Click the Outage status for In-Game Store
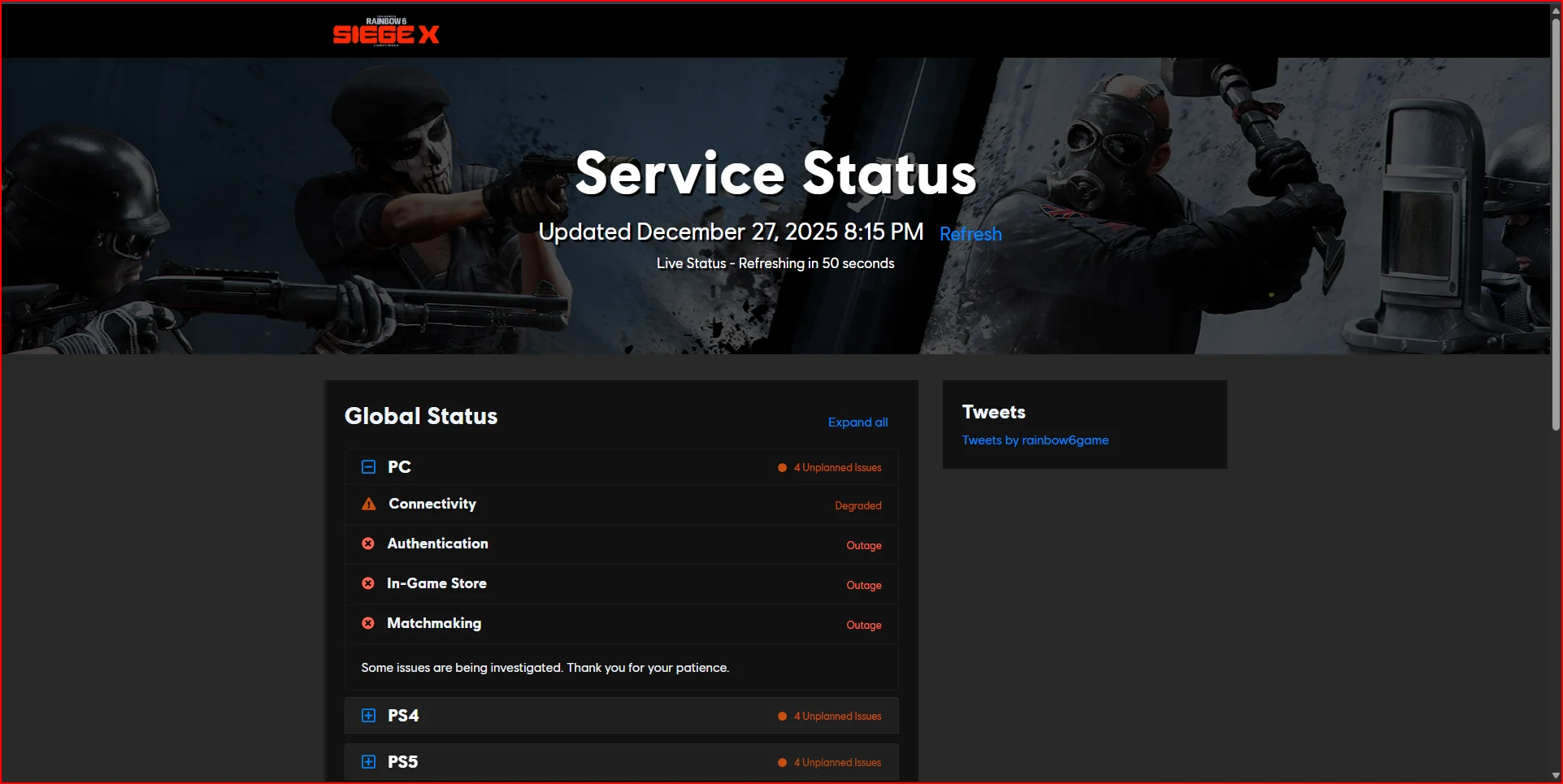 (x=864, y=585)
